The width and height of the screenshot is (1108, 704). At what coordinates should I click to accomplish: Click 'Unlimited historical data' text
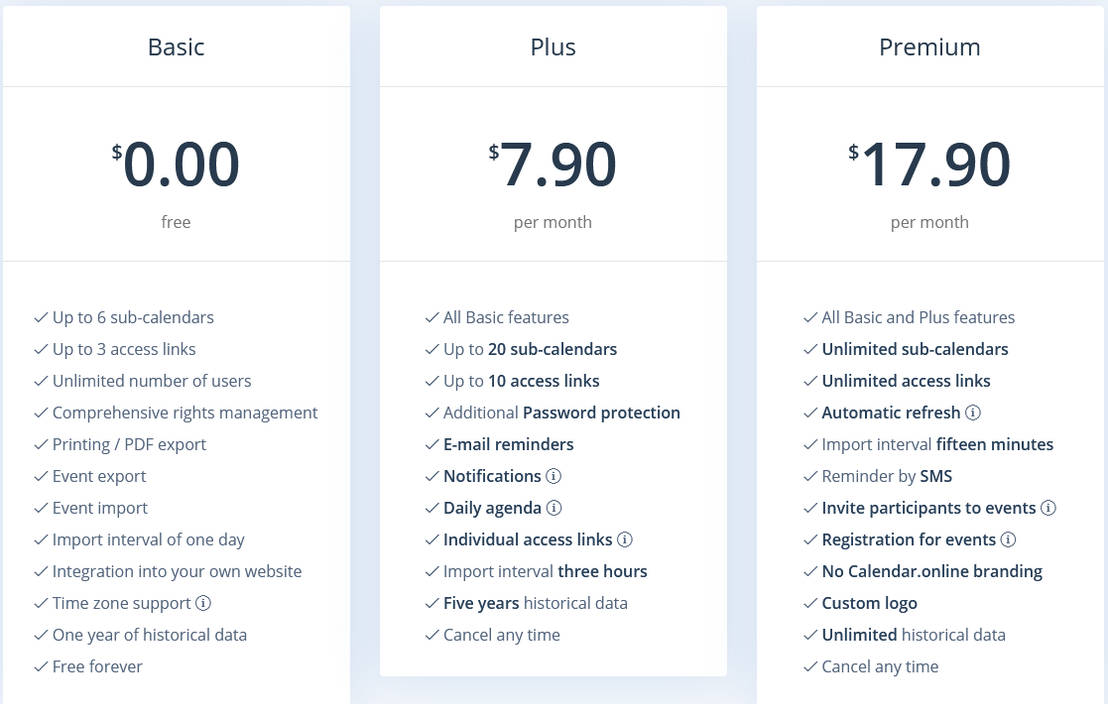click(914, 635)
